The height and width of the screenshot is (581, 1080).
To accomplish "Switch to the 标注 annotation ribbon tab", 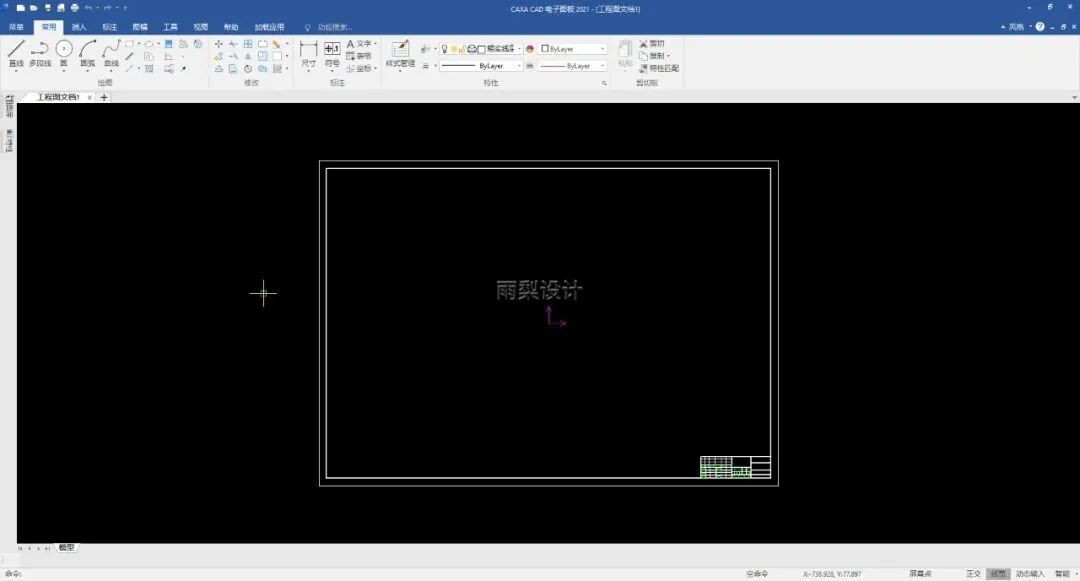I will coord(110,28).
